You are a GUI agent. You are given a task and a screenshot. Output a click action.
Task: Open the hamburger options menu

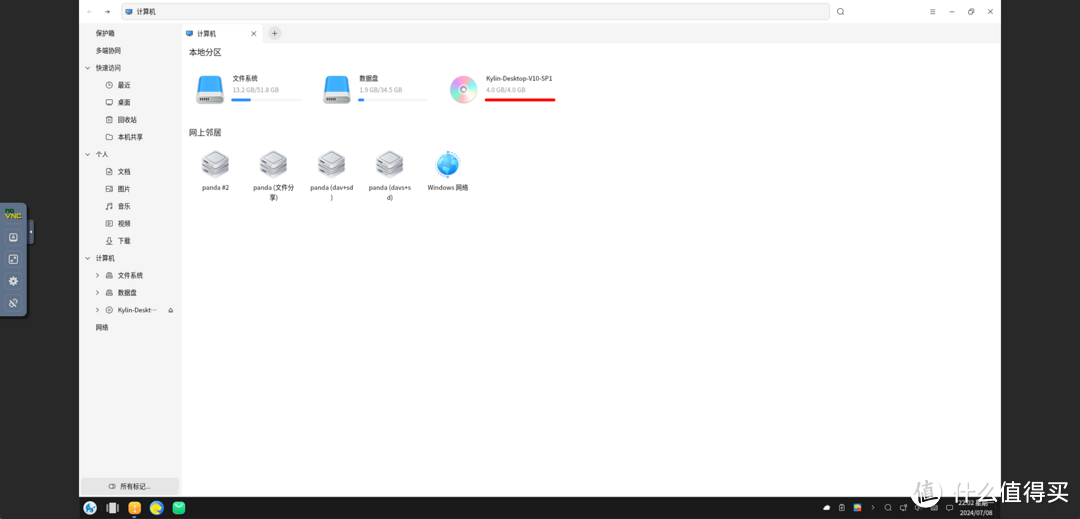click(x=932, y=12)
